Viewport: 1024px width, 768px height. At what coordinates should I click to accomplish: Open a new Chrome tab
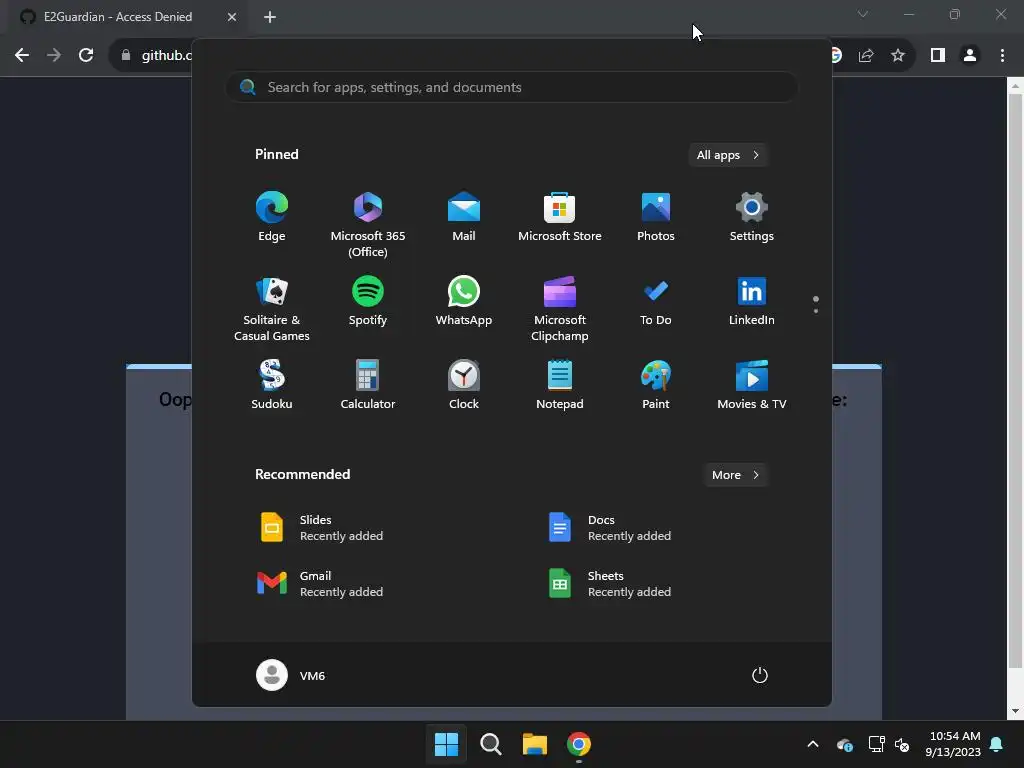pos(270,17)
